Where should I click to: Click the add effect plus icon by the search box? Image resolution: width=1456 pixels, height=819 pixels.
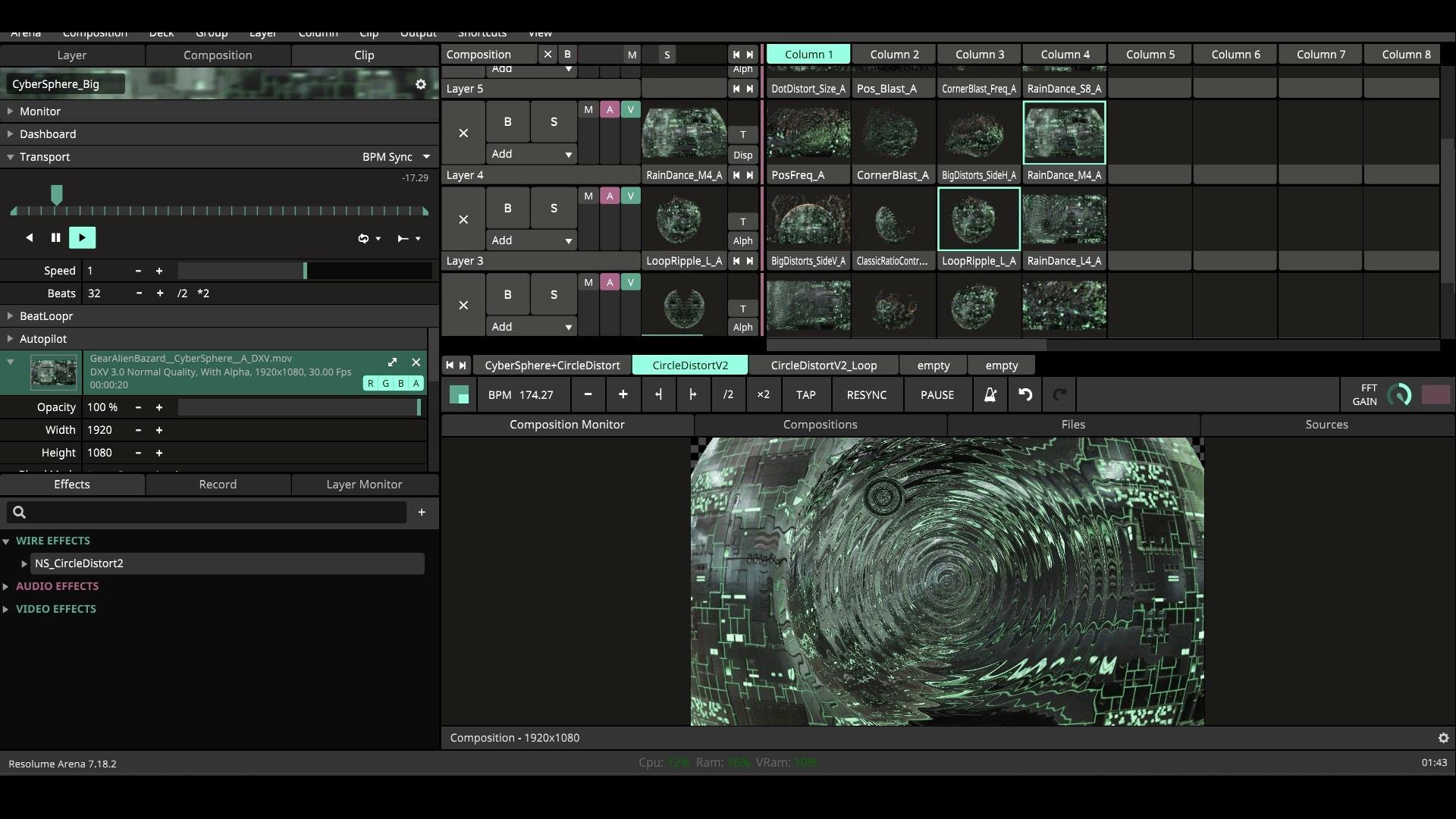pos(422,513)
